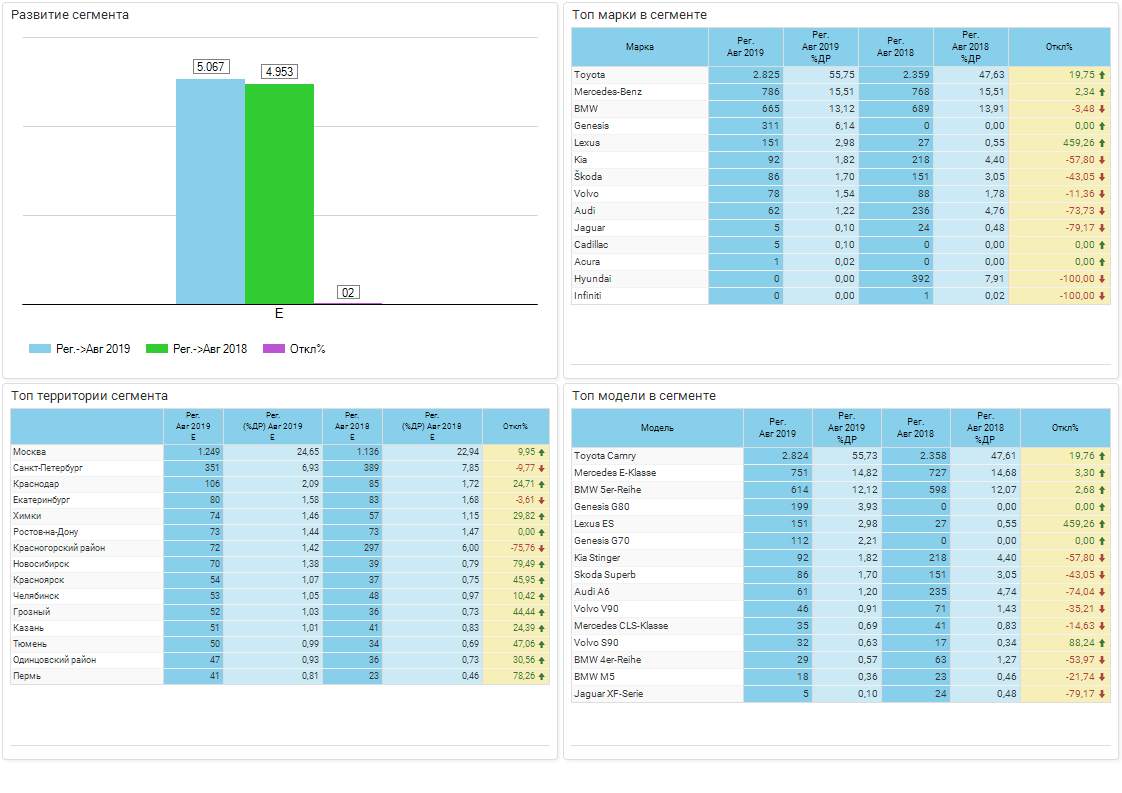Click the light blue Рег.->Авг 2019 legend swatch
Viewport: 1122px width, 793px height.
pyautogui.click(x=39, y=349)
